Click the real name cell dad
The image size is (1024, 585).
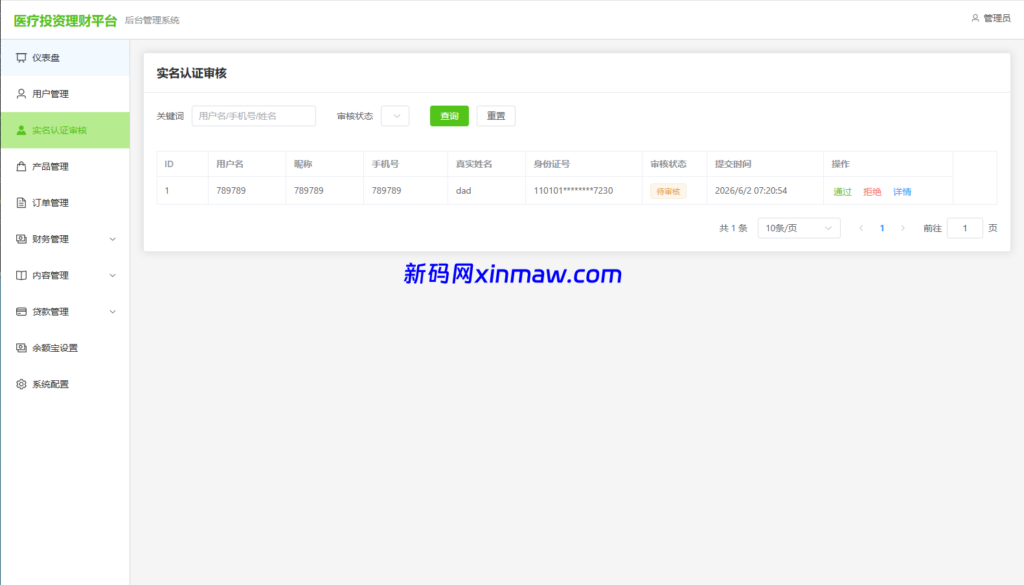pyautogui.click(x=464, y=191)
